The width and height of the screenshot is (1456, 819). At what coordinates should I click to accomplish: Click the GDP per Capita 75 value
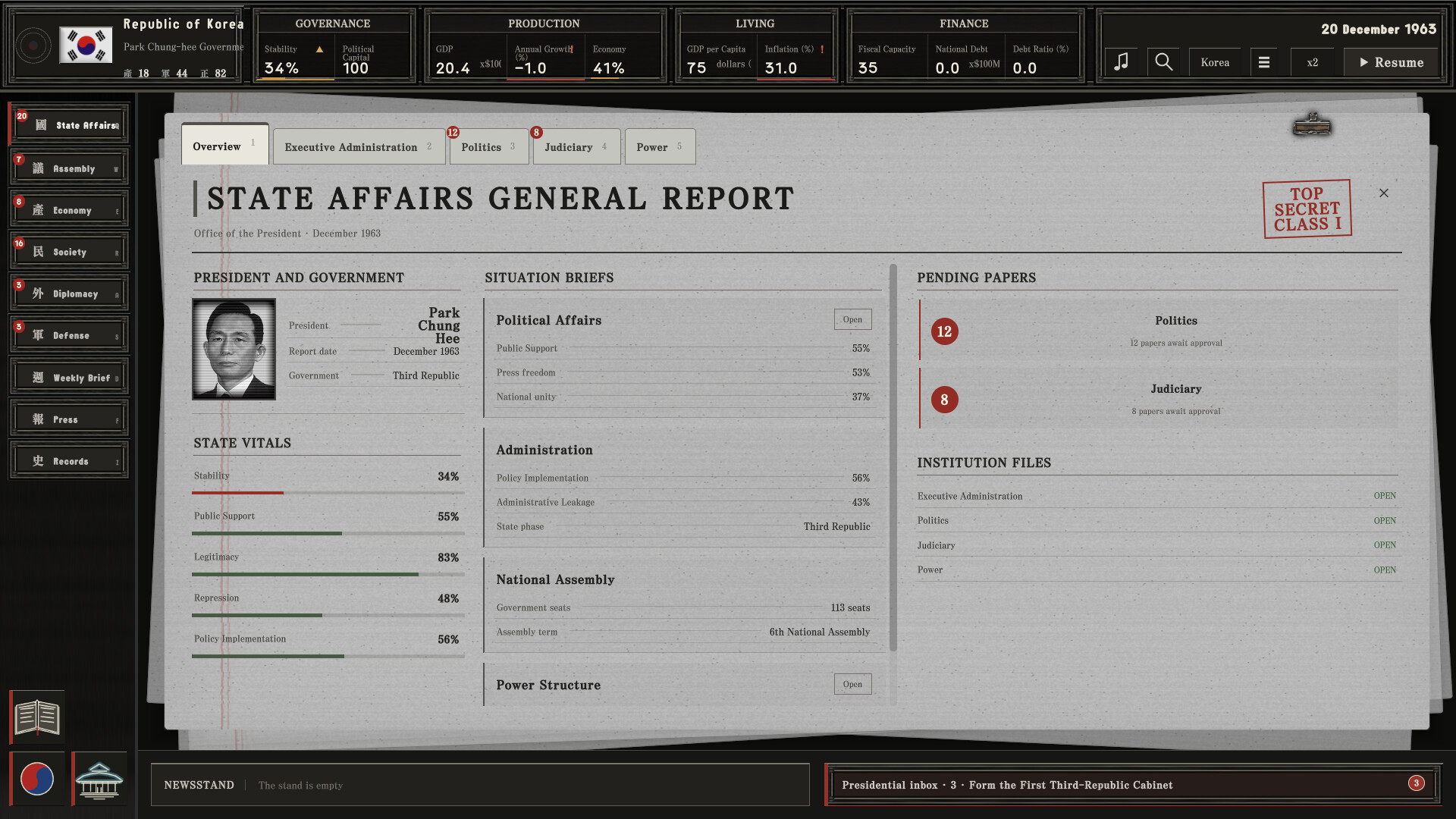pos(696,68)
